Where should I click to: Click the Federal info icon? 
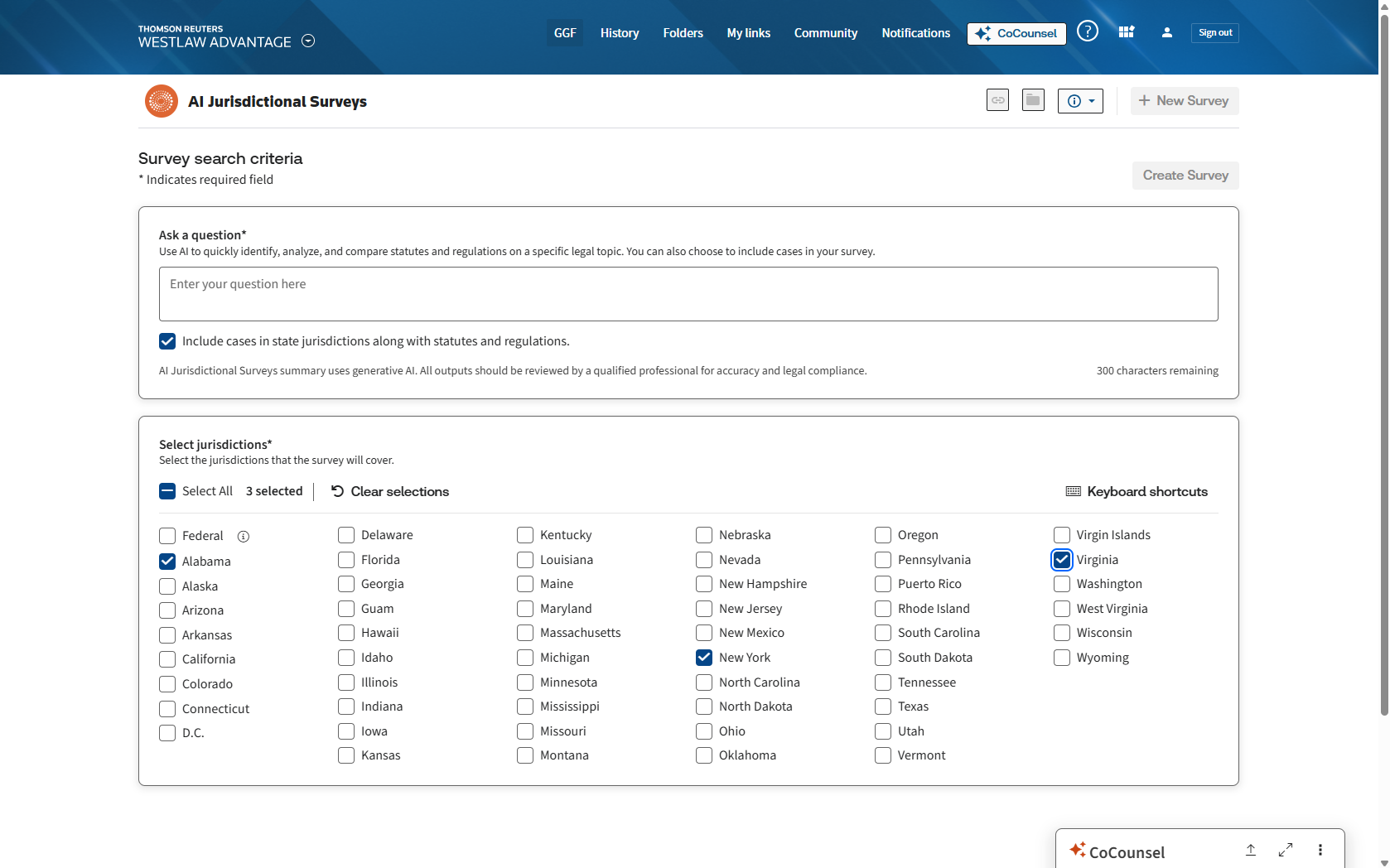(244, 537)
